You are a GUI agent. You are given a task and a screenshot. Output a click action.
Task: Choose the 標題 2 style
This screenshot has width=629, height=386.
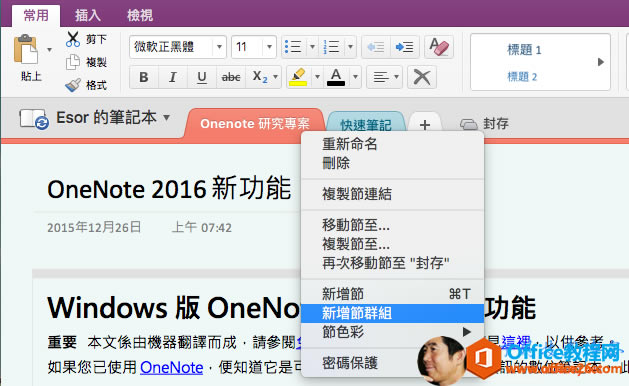(522, 77)
